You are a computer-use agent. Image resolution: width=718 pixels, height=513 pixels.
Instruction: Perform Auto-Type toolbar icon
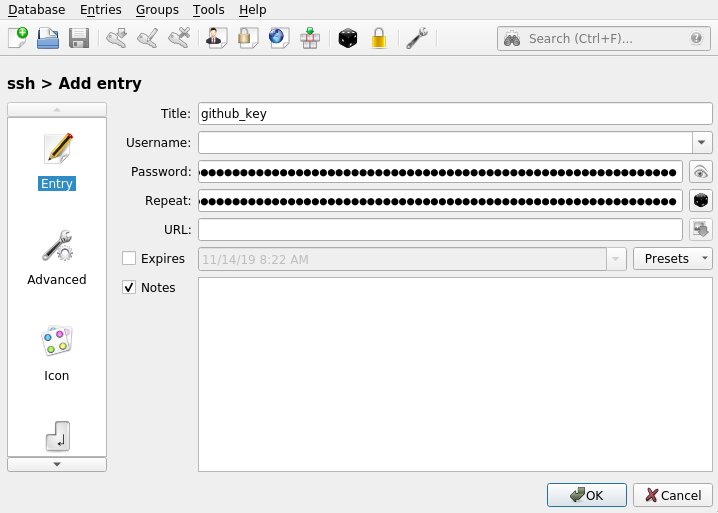point(310,38)
